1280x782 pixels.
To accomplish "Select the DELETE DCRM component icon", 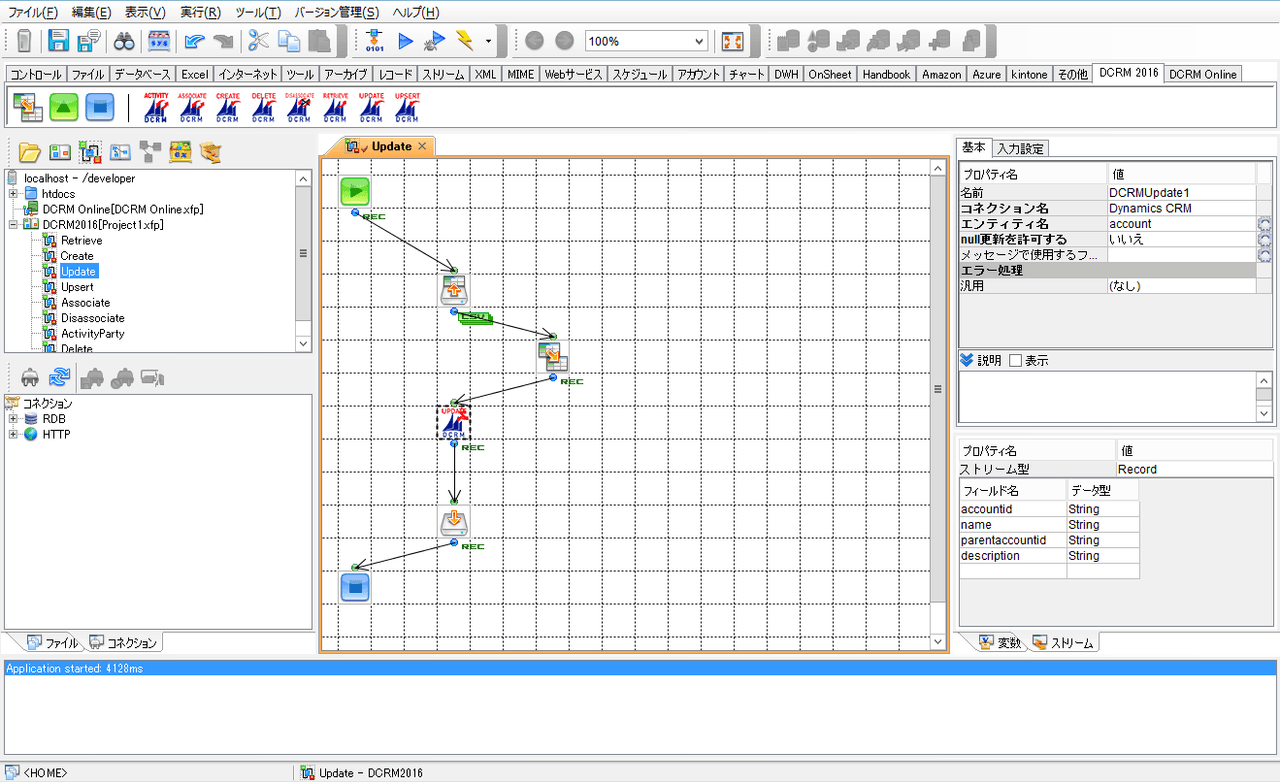I will pos(264,107).
